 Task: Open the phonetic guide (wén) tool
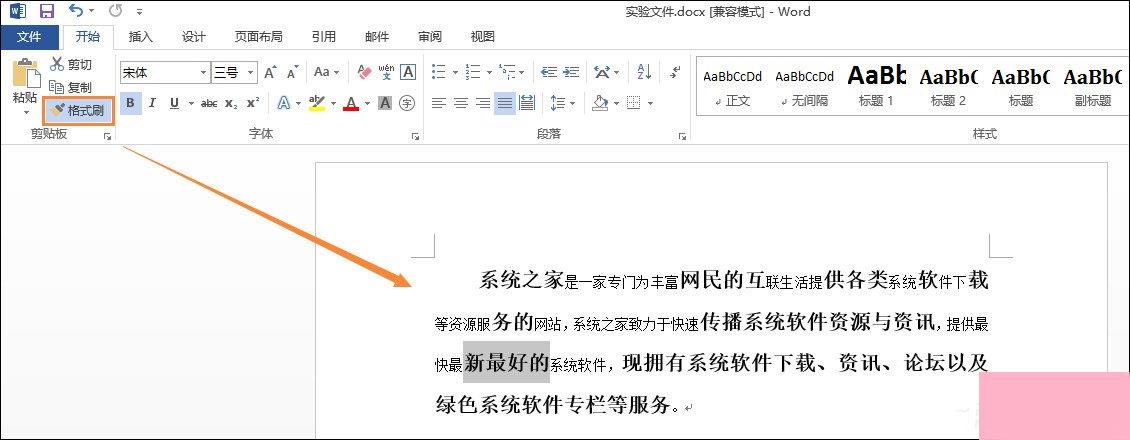[x=386, y=72]
